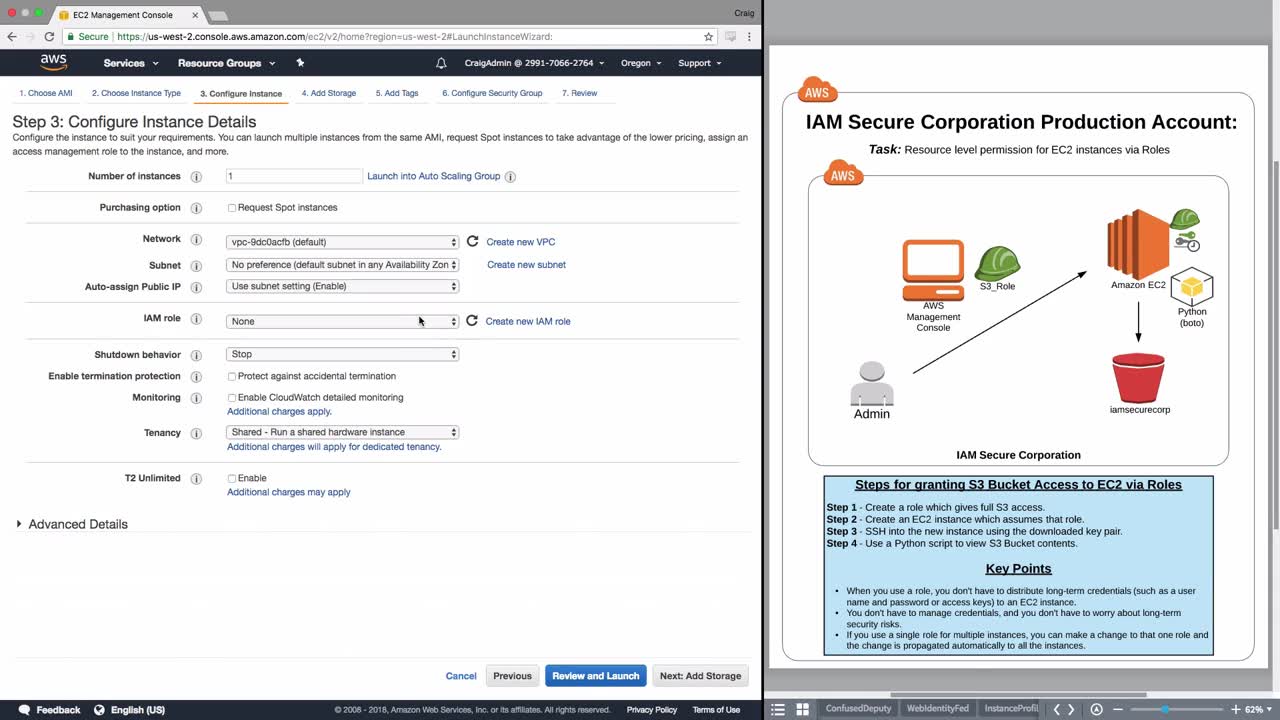Click info icon next to termination protection
Screen dimensions: 1280x720
click(x=196, y=377)
